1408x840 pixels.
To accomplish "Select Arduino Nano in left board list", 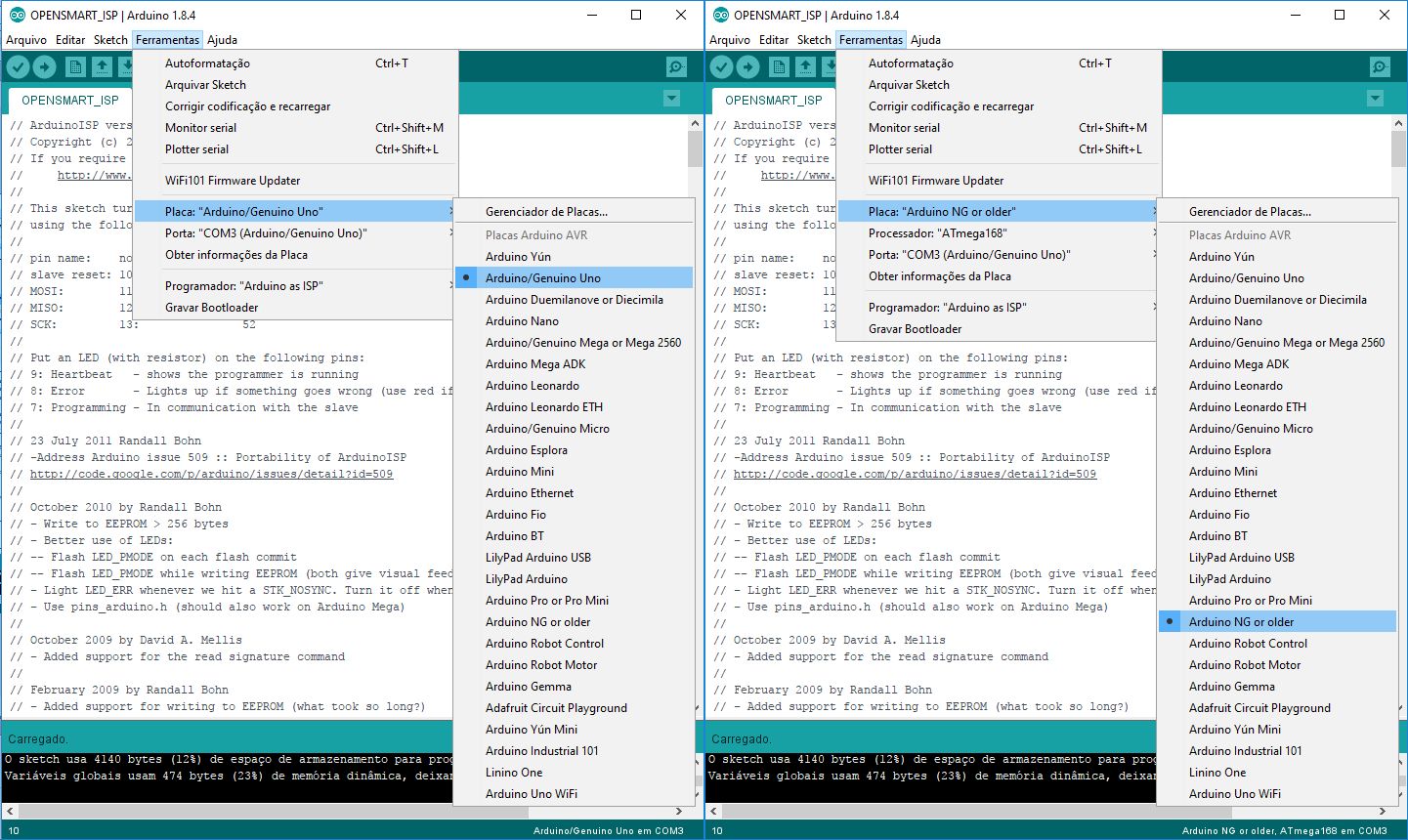I will tap(574, 320).
